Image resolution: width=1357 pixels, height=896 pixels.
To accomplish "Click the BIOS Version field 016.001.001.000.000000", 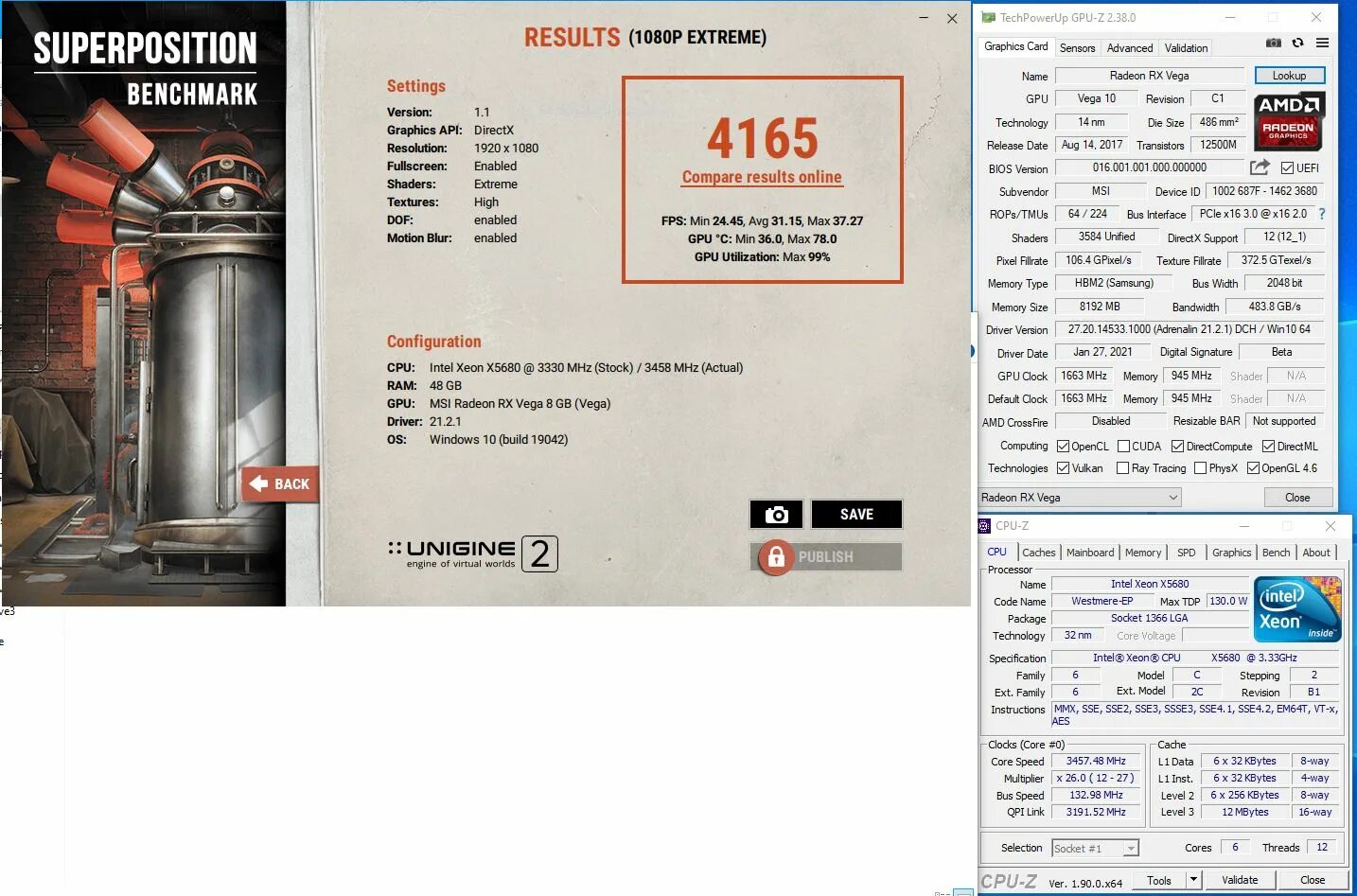I will [x=1150, y=167].
